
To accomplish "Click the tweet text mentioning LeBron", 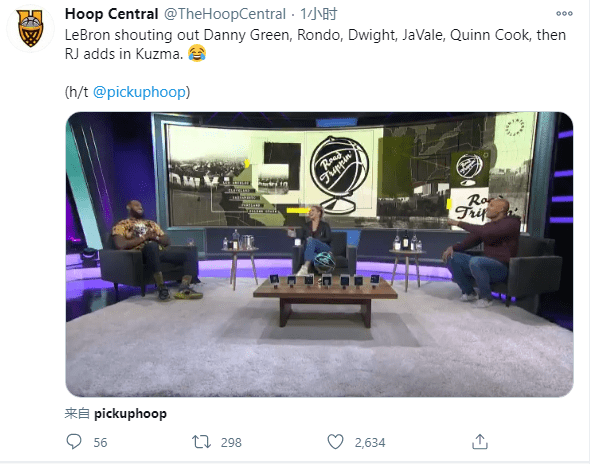I will [x=315, y=44].
